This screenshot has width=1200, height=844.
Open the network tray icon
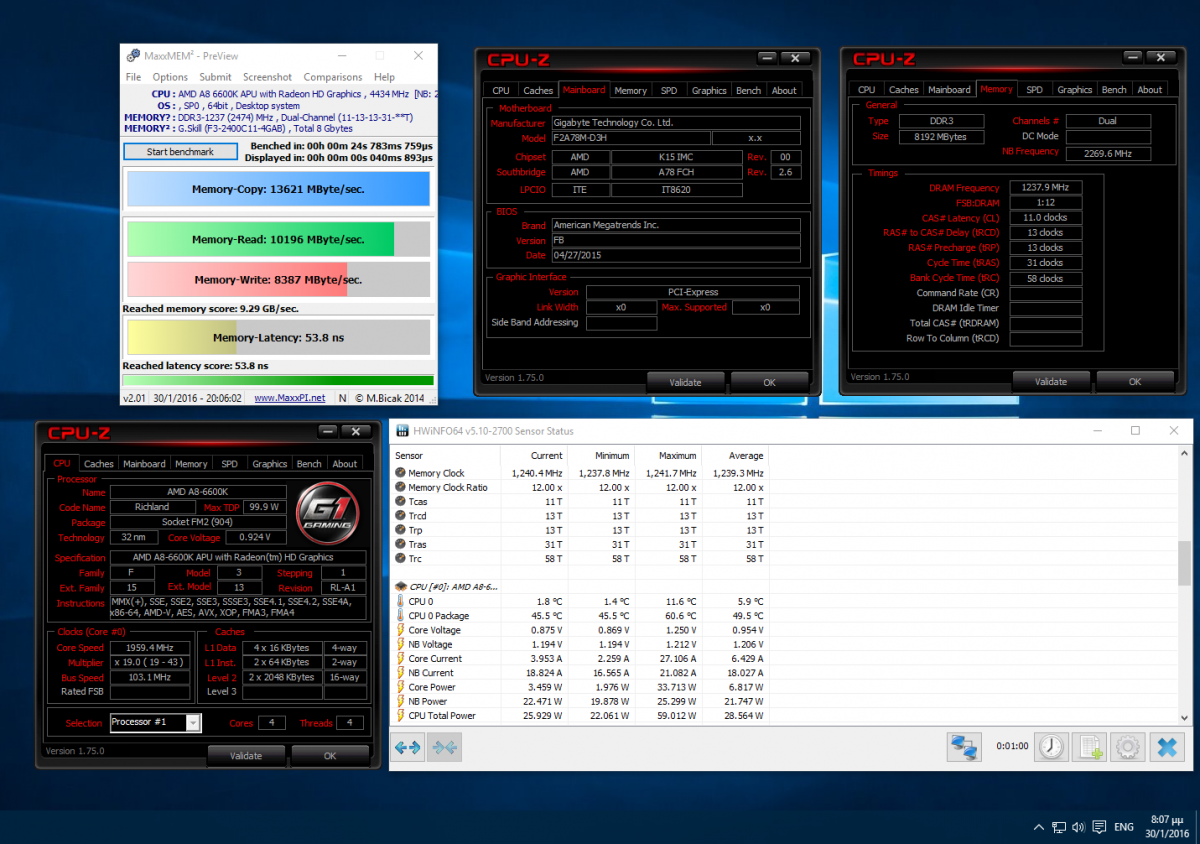(x=1058, y=827)
